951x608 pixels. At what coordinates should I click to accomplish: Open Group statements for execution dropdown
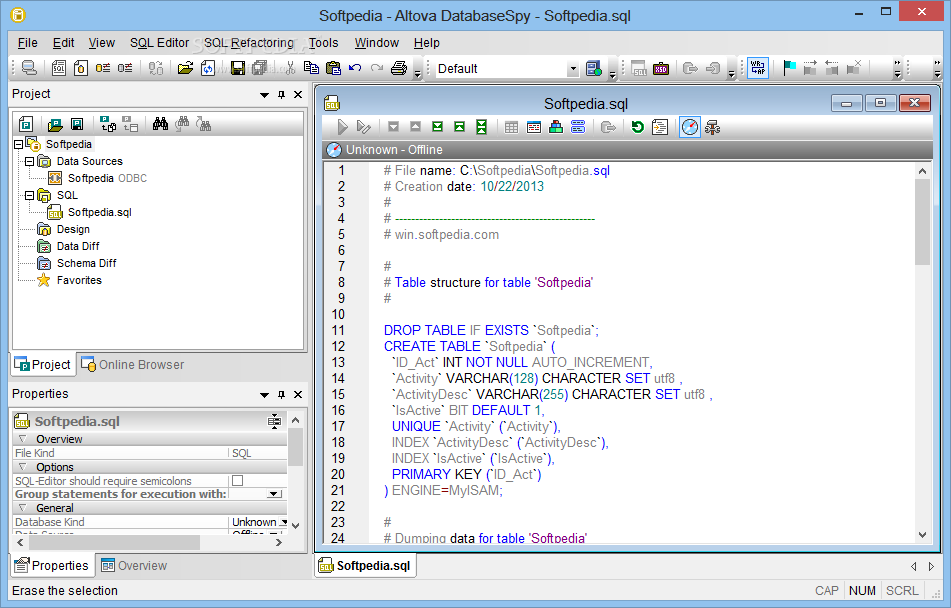click(x=276, y=494)
